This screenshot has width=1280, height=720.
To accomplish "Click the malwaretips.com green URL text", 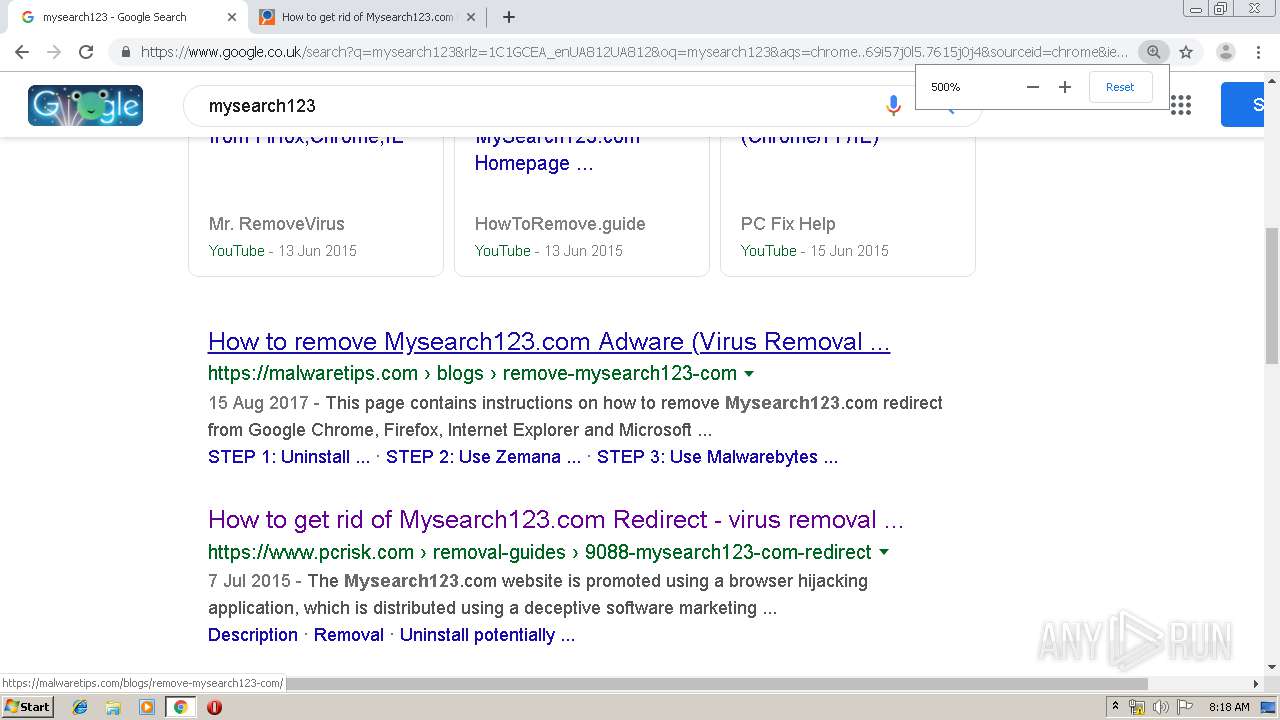I will click(x=472, y=373).
